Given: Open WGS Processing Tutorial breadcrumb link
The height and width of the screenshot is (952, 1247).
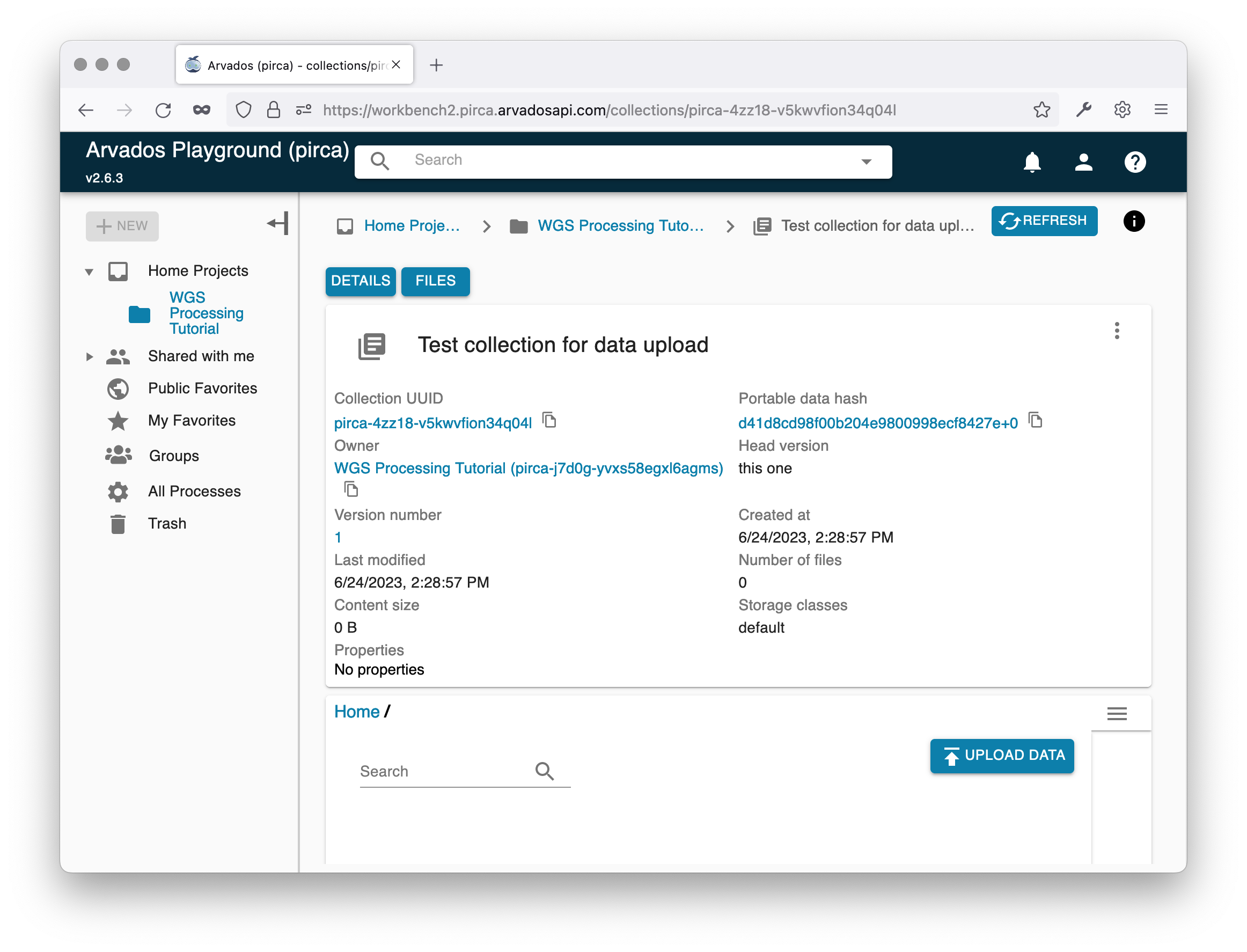Looking at the screenshot, I should tap(620, 226).
